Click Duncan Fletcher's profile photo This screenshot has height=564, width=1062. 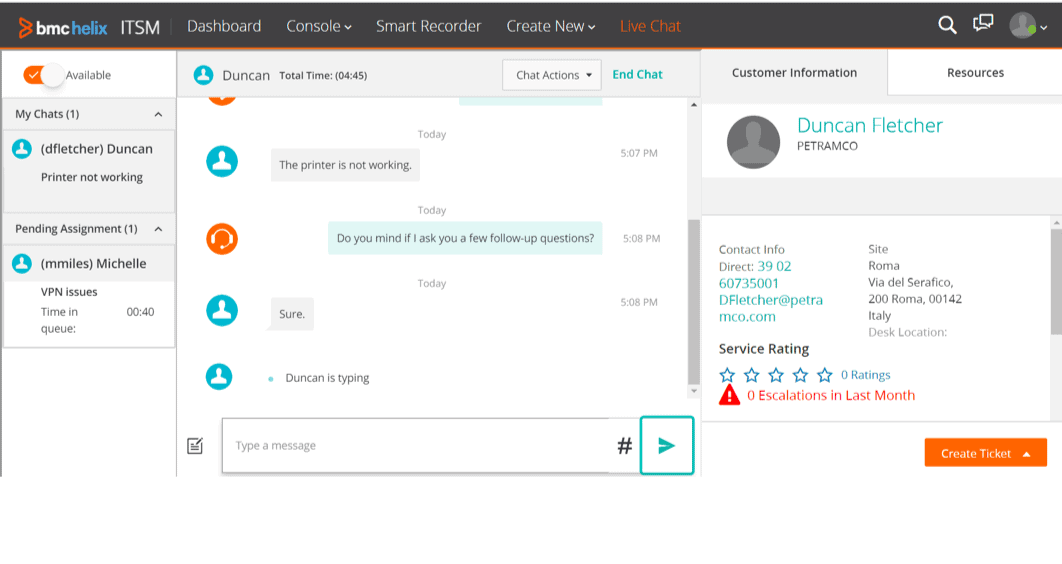pos(753,142)
